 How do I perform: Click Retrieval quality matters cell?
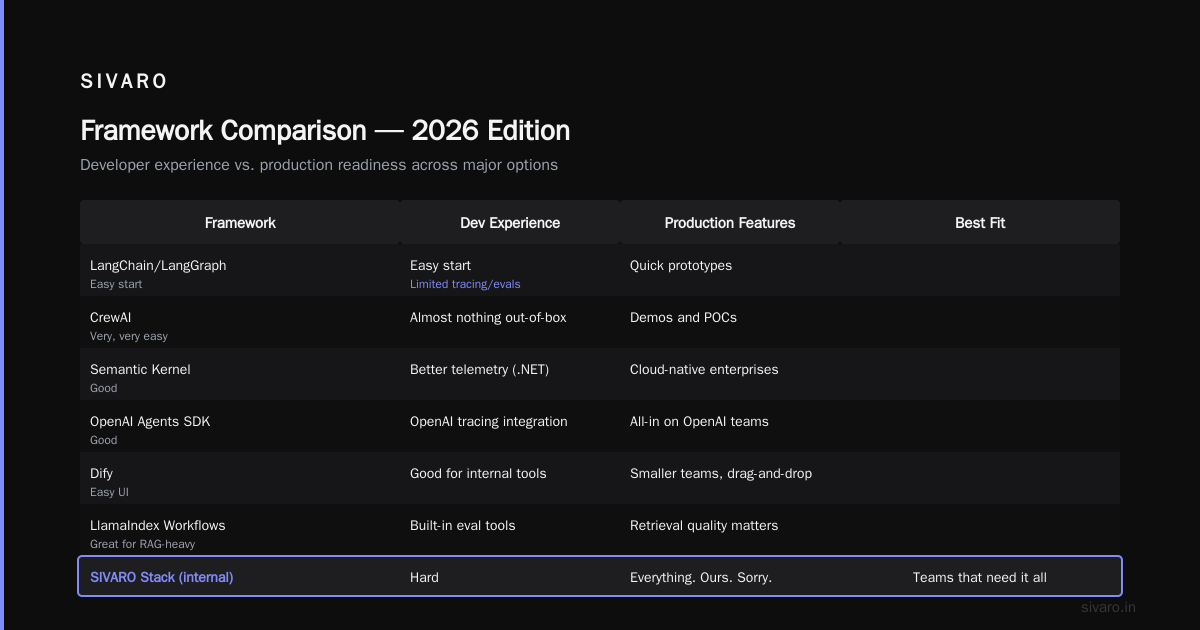click(x=704, y=525)
